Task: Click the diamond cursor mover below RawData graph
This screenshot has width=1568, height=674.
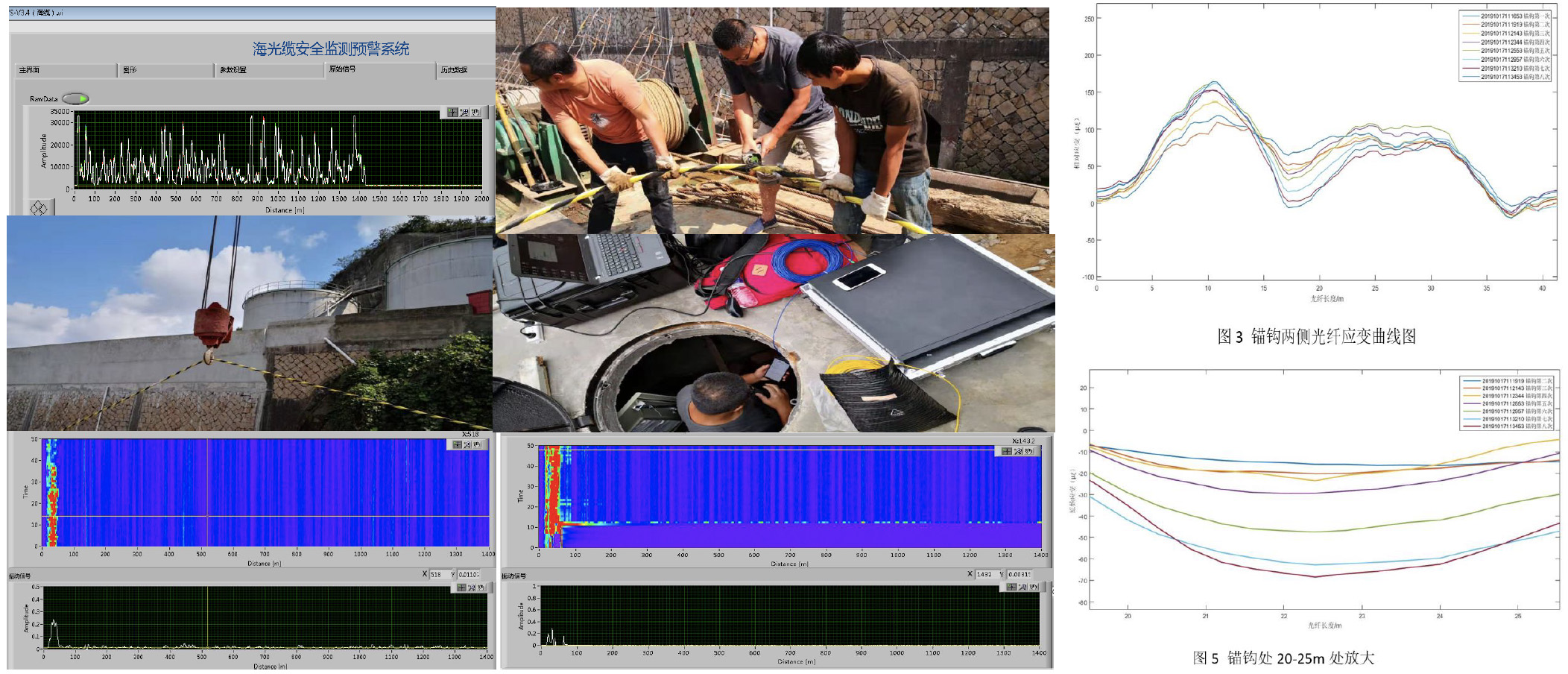Action: click(39, 208)
